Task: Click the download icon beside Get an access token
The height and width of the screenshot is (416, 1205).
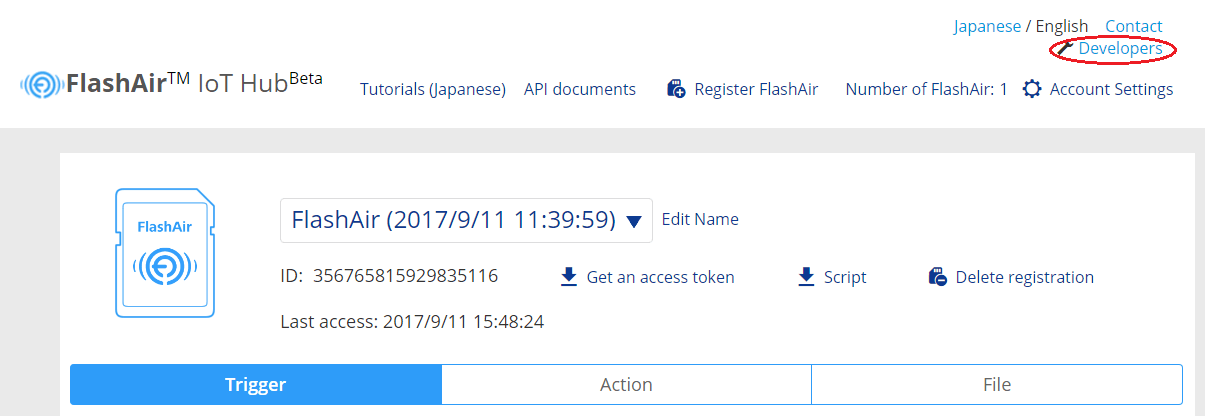Action: [x=569, y=277]
